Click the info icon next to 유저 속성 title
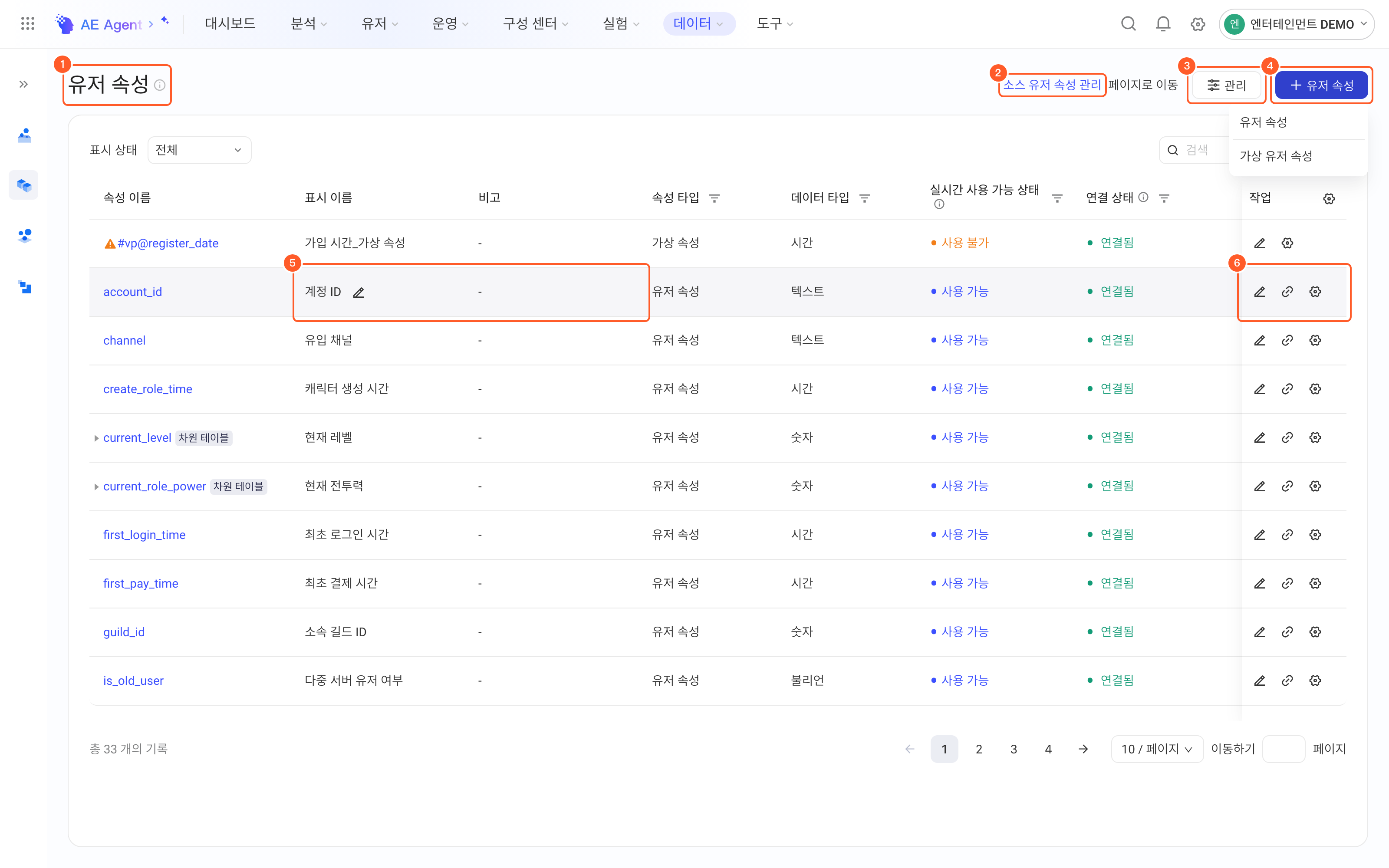The height and width of the screenshot is (868, 1389). (x=160, y=85)
